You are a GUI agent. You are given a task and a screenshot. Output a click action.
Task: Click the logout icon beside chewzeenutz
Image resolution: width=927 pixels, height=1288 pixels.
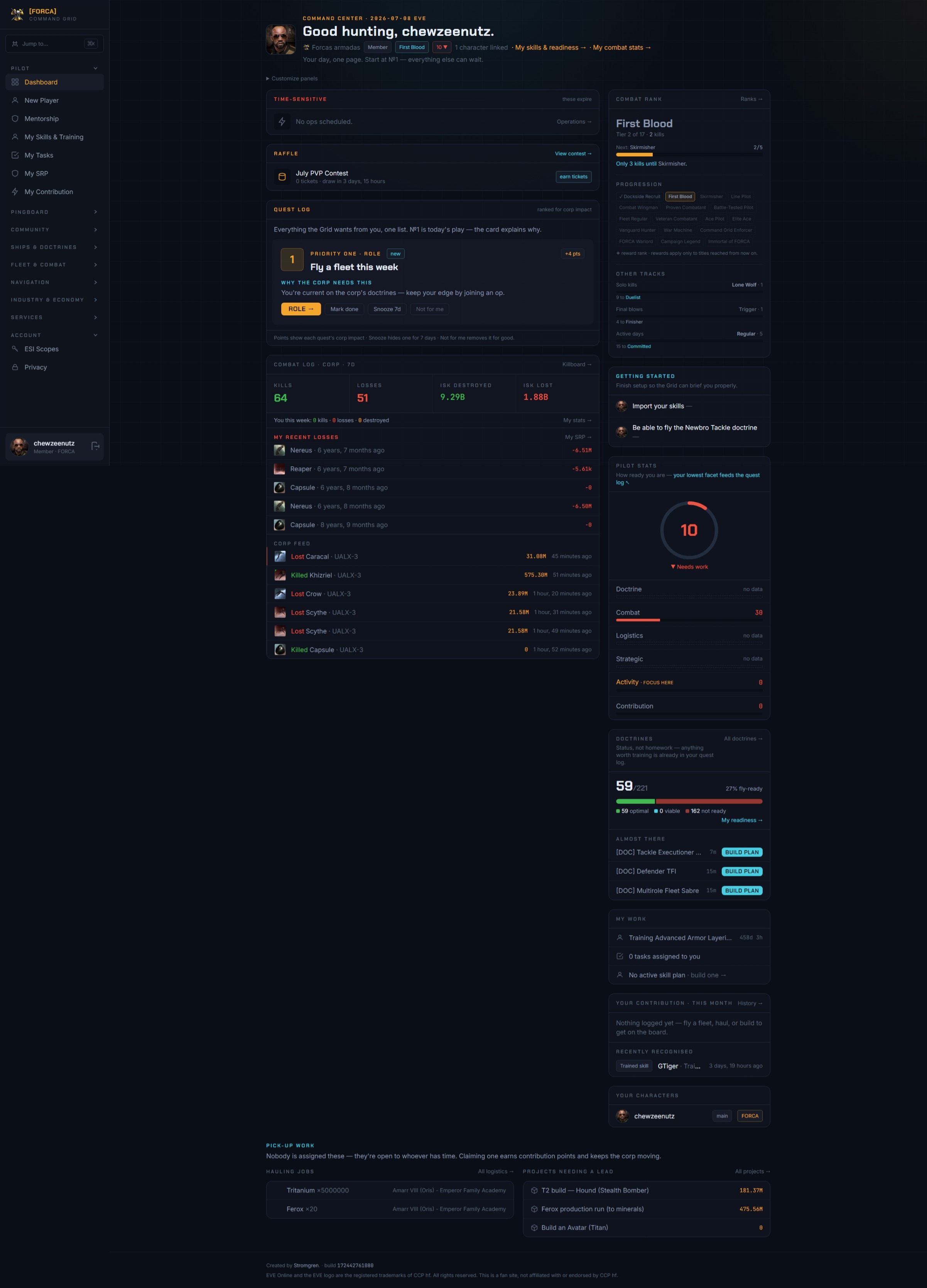[95, 446]
